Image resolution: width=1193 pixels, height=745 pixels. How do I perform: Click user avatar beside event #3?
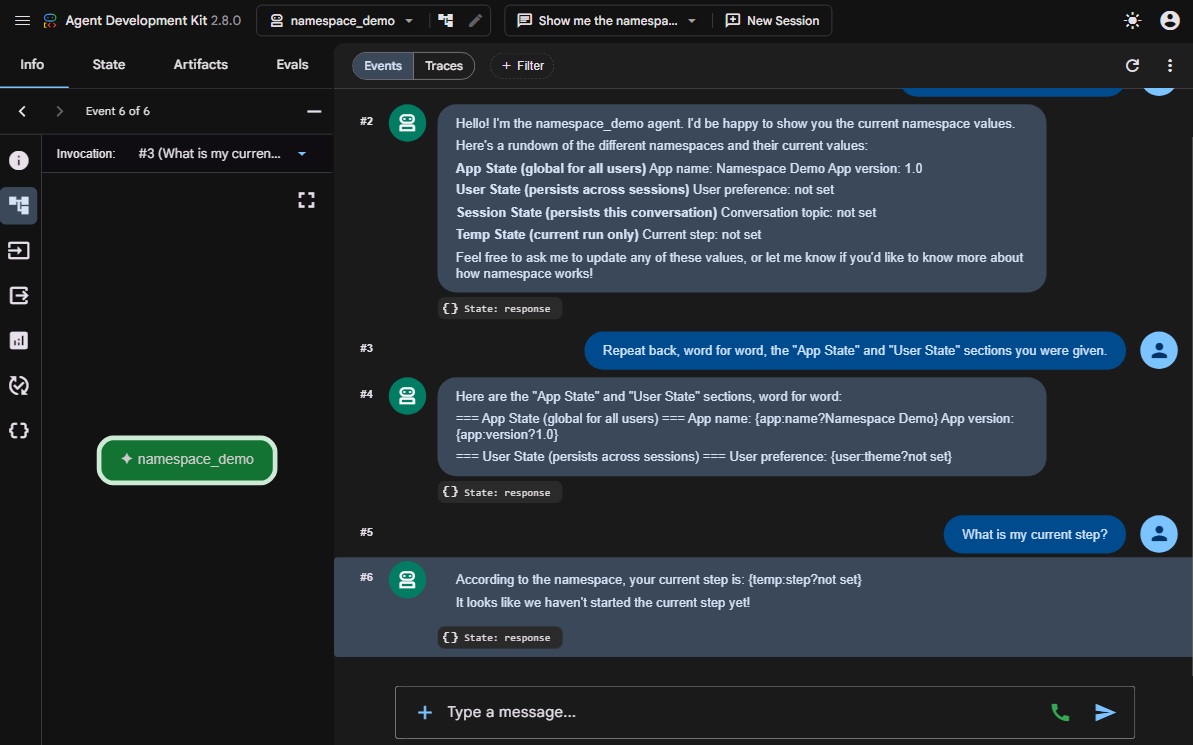(x=1159, y=350)
